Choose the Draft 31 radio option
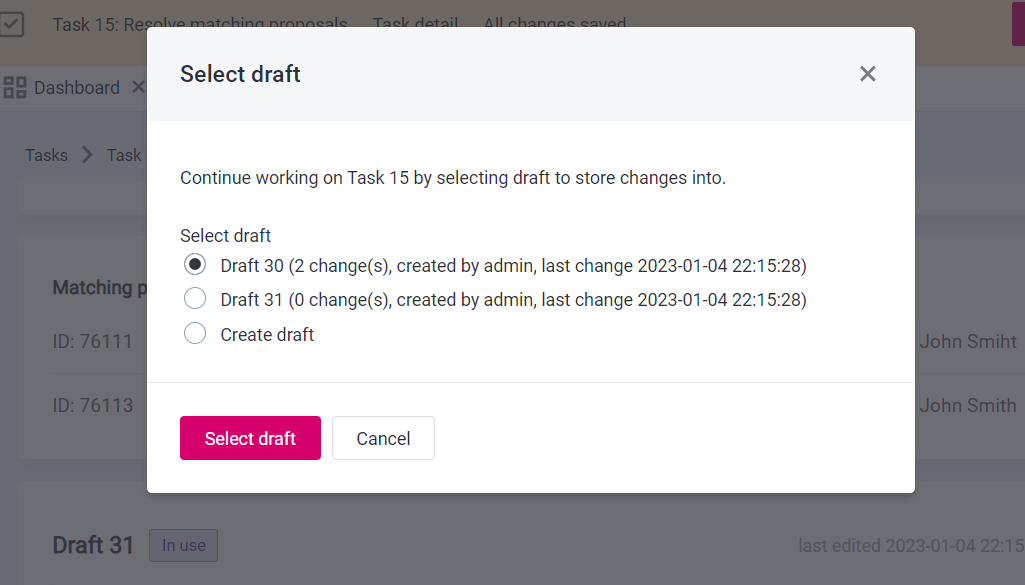Image resolution: width=1025 pixels, height=585 pixels. click(x=195, y=299)
